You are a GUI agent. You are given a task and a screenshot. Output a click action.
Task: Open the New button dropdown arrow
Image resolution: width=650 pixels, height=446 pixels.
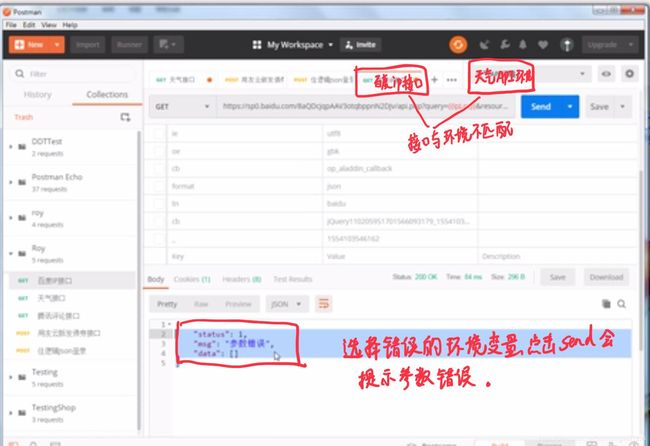coord(57,44)
